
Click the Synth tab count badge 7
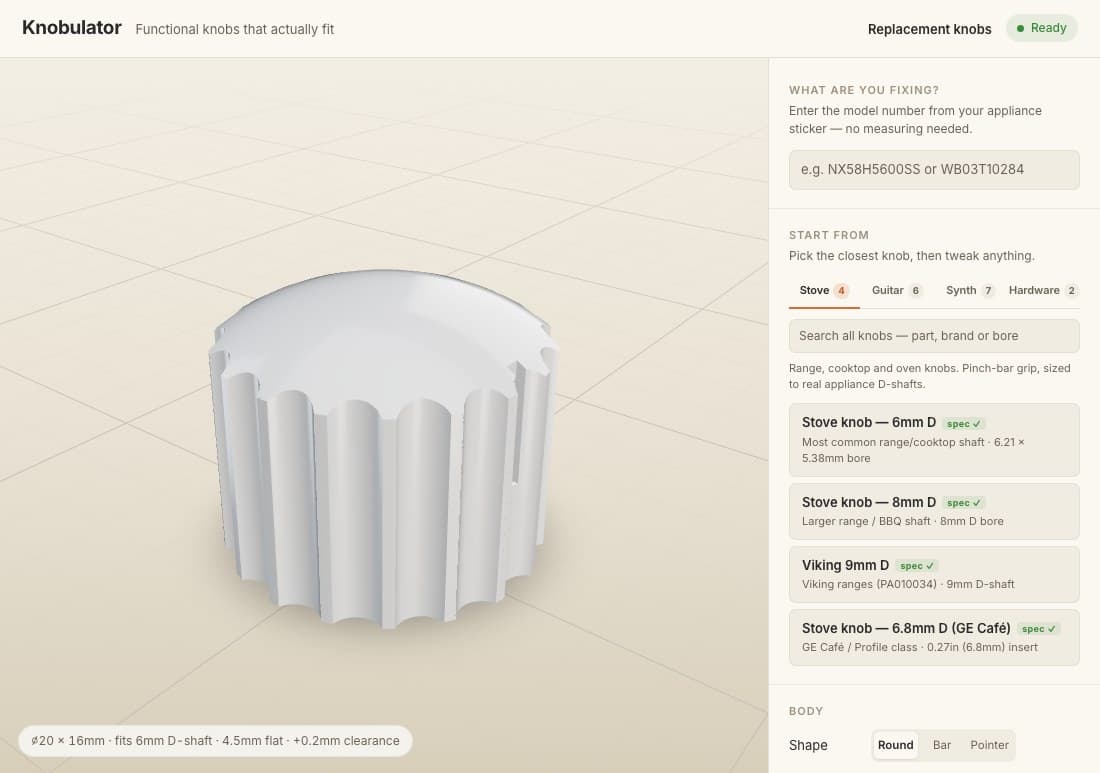[988, 290]
